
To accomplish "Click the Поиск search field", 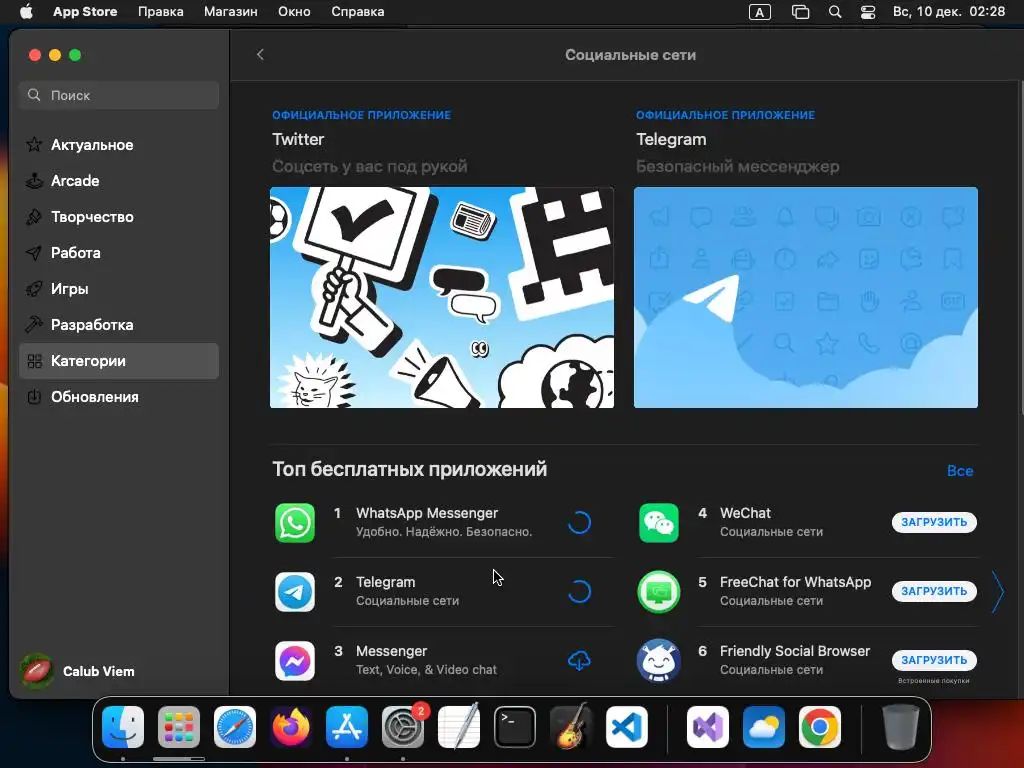I will coord(119,95).
